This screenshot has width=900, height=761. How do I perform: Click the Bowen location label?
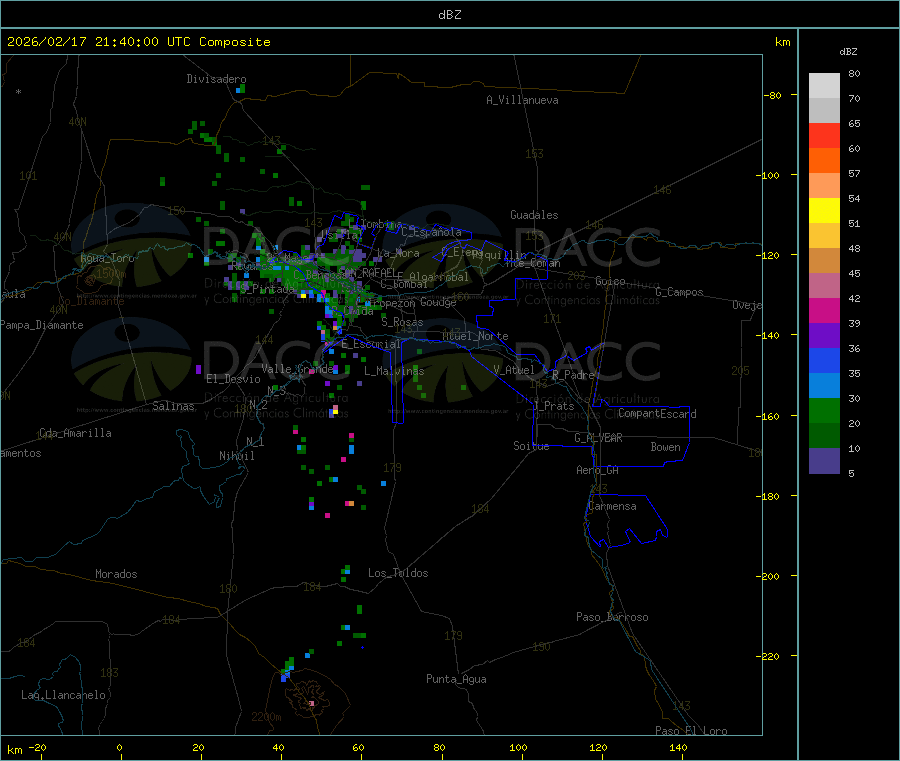(665, 447)
